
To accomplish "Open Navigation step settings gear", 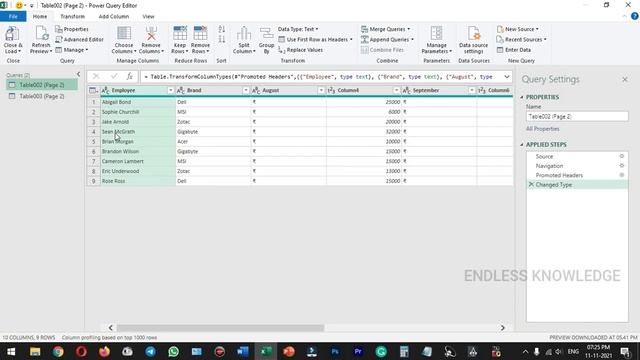I will point(622,166).
